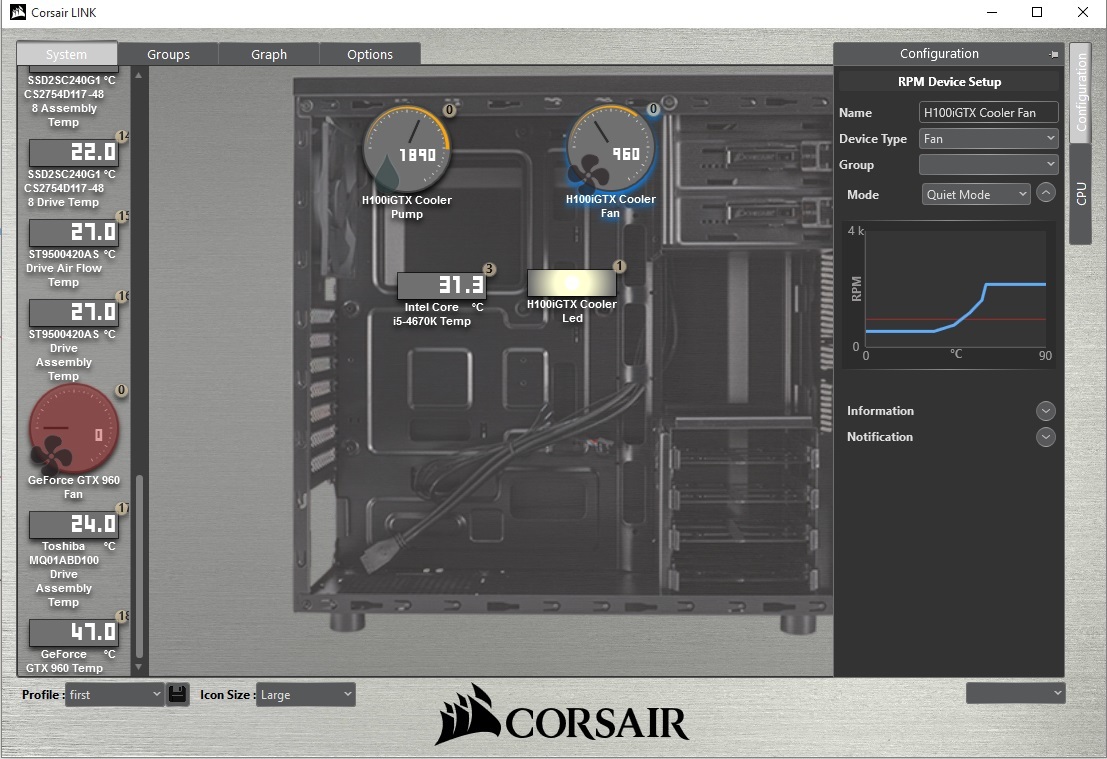Collapse the Mode fan curve with the chevron button

1046,192
